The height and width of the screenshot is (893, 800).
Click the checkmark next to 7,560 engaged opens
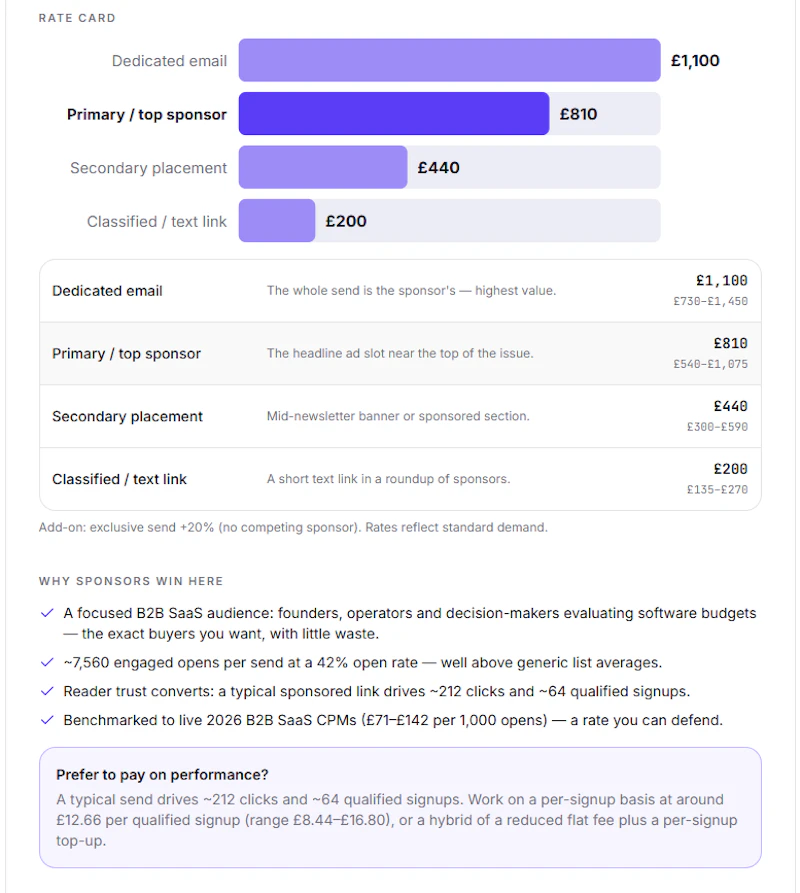(47, 662)
